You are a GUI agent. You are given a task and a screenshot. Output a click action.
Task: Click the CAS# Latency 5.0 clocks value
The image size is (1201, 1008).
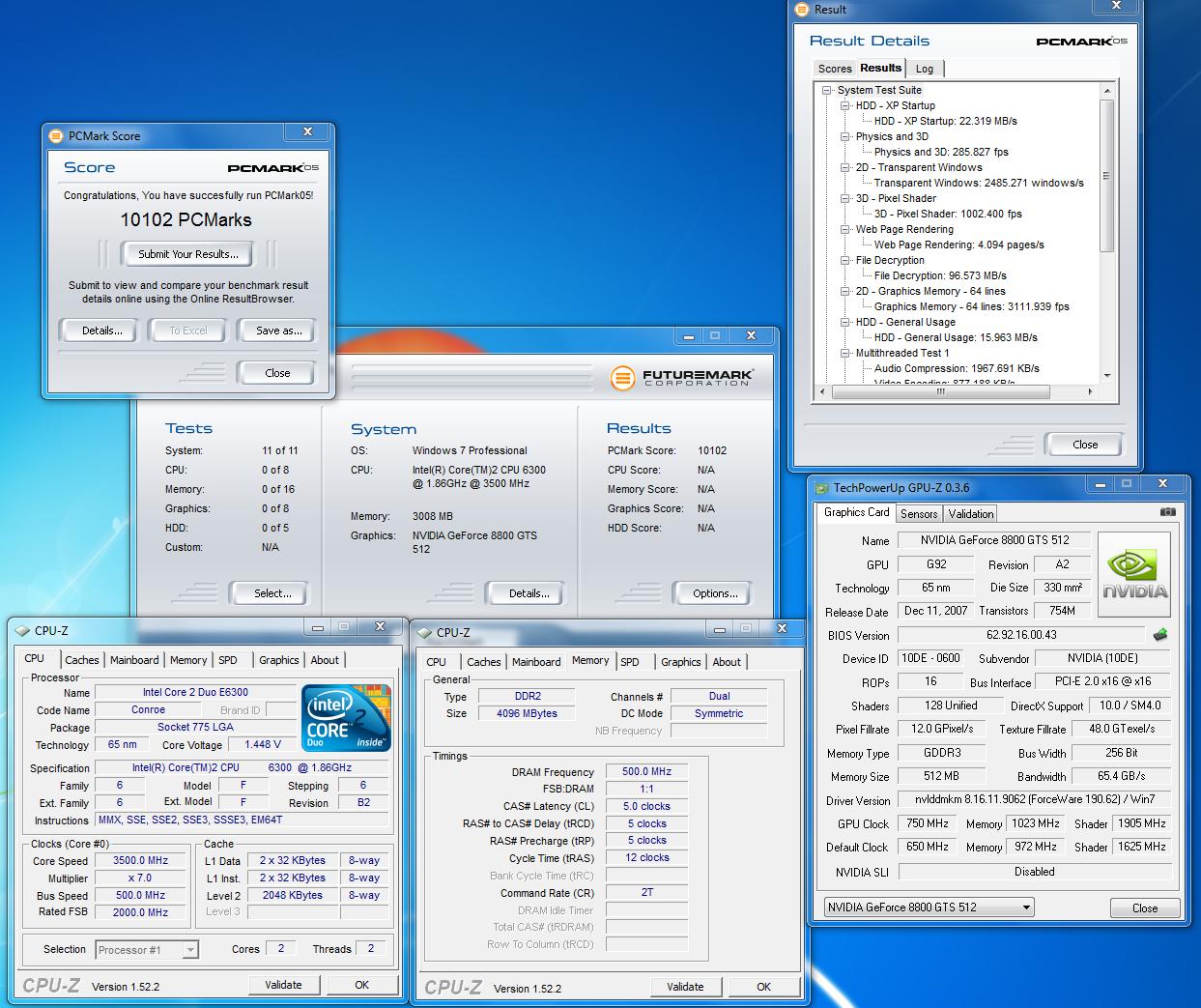(646, 806)
